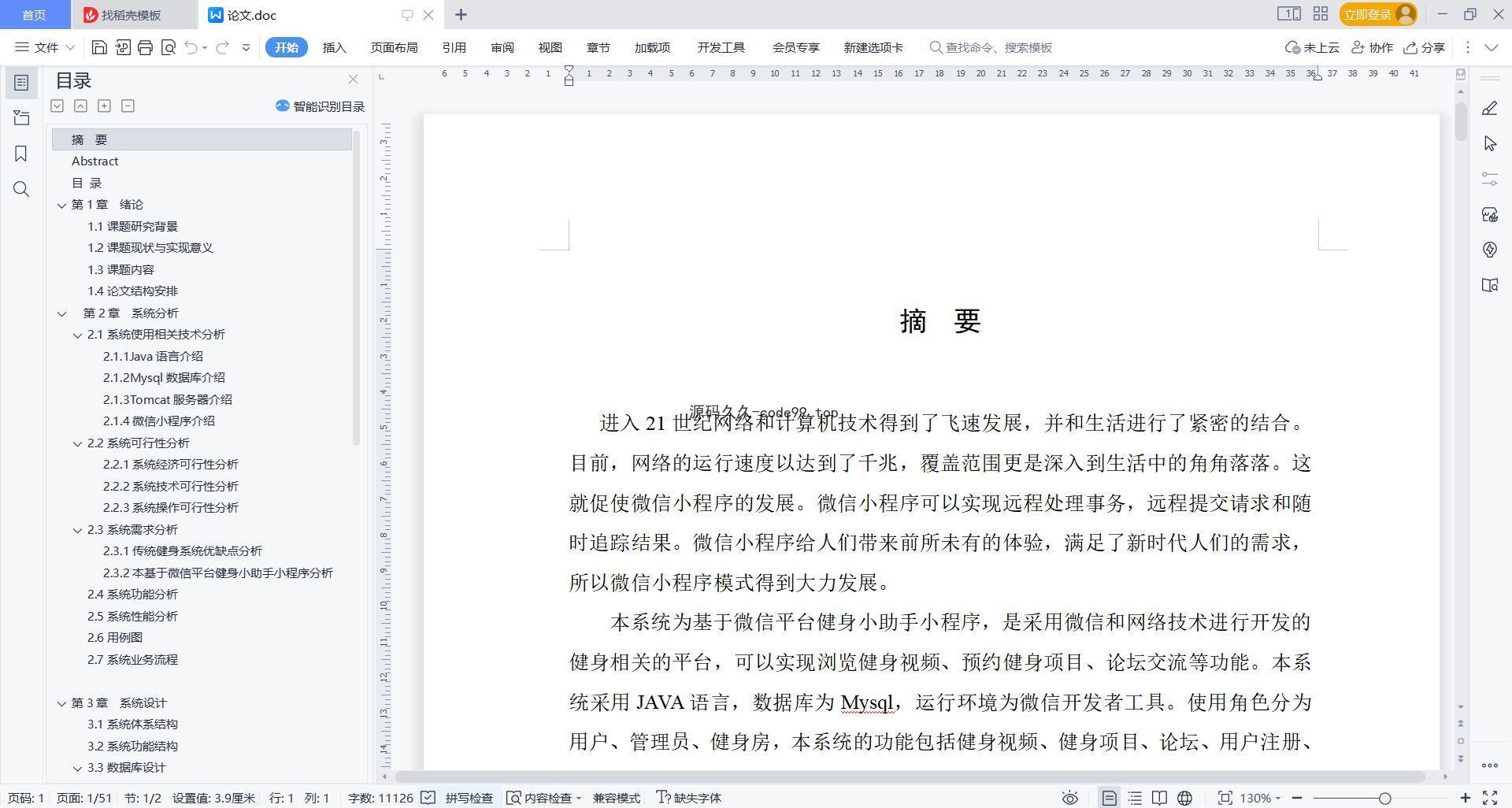
Task: Open the Bookmark icon in left sidebar
Action: click(21, 154)
